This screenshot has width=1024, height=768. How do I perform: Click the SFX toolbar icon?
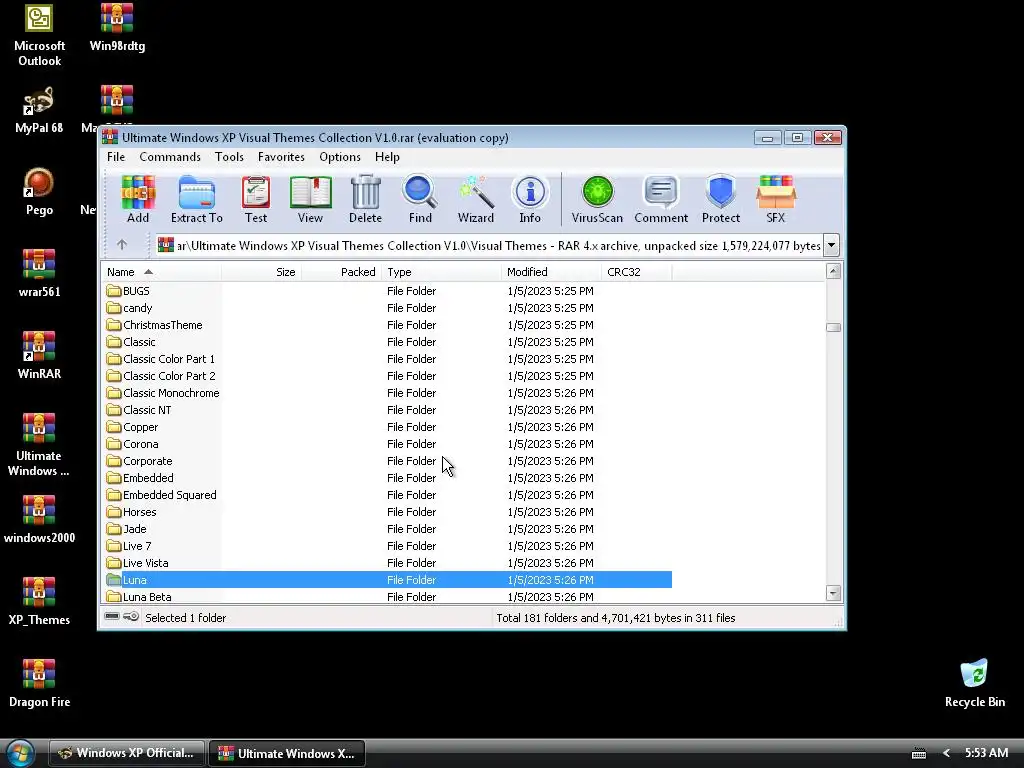coord(775,199)
